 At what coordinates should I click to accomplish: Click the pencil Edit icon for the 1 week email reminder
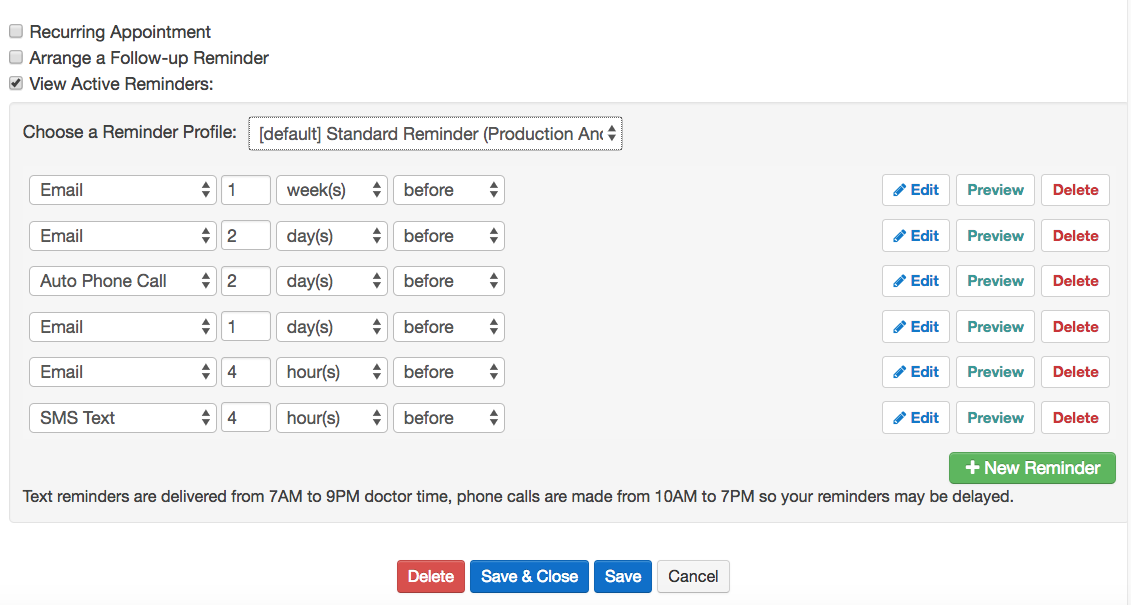coord(899,190)
